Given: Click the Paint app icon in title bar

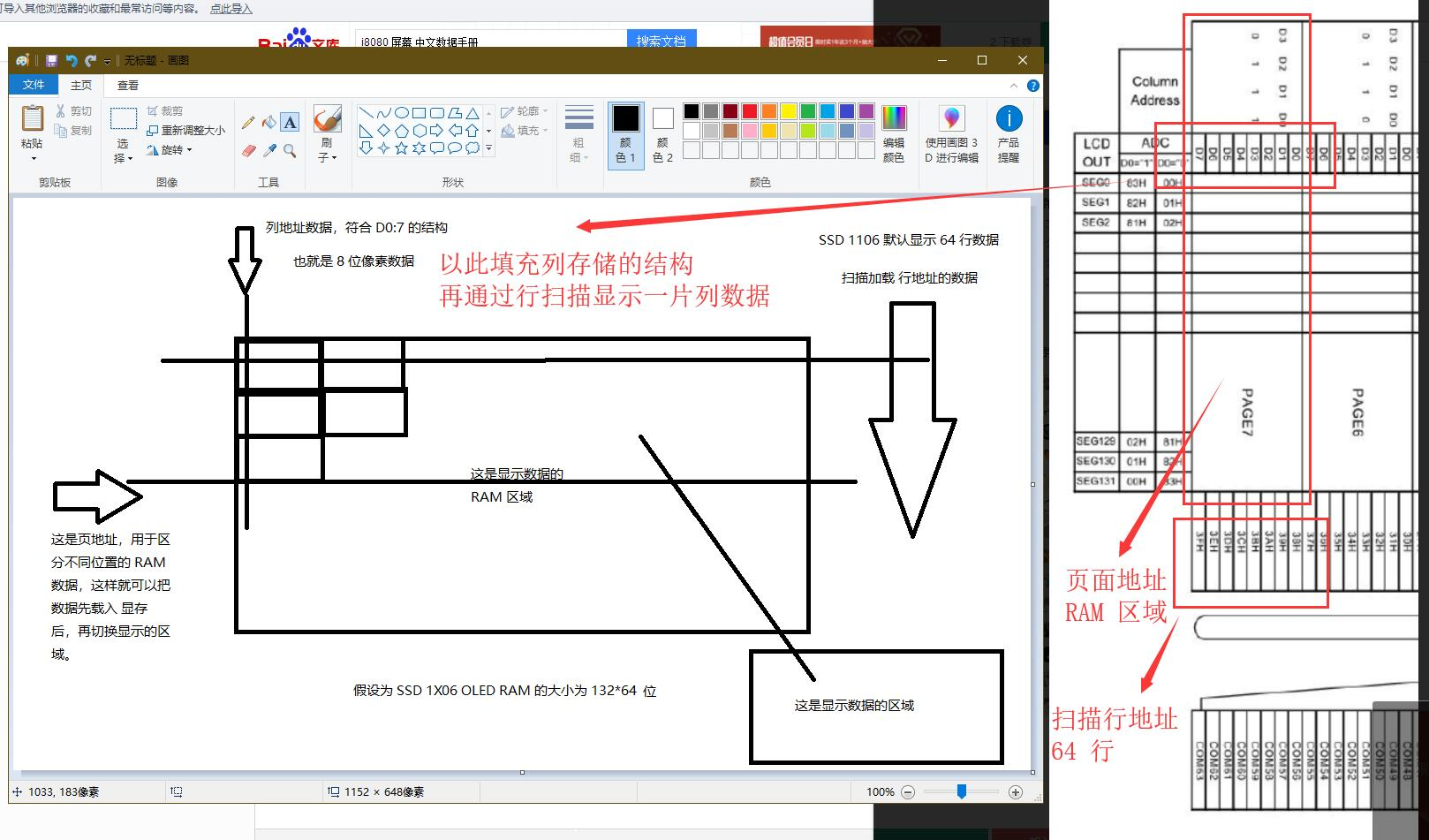Looking at the screenshot, I should point(23,61).
